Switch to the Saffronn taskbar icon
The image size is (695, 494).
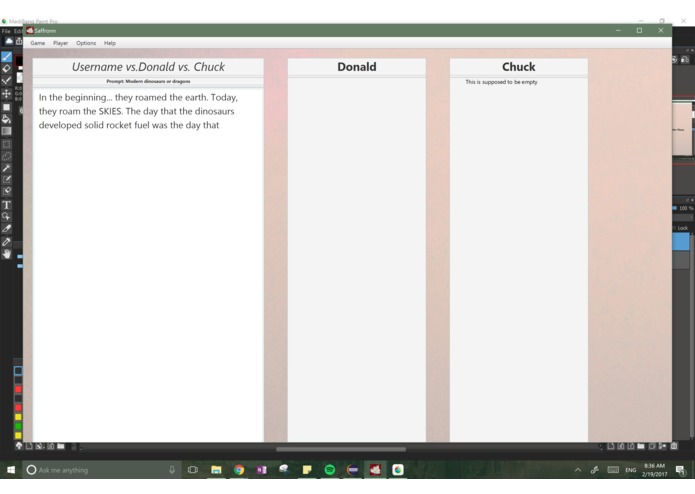(x=375, y=470)
